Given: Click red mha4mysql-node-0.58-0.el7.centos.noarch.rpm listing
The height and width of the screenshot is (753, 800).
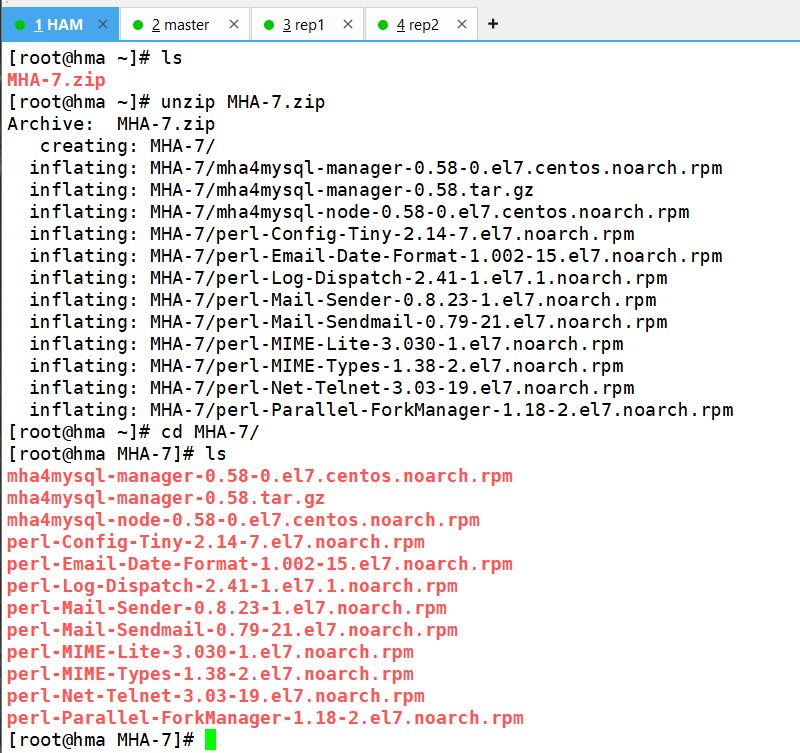Looking at the screenshot, I should (x=243, y=520).
